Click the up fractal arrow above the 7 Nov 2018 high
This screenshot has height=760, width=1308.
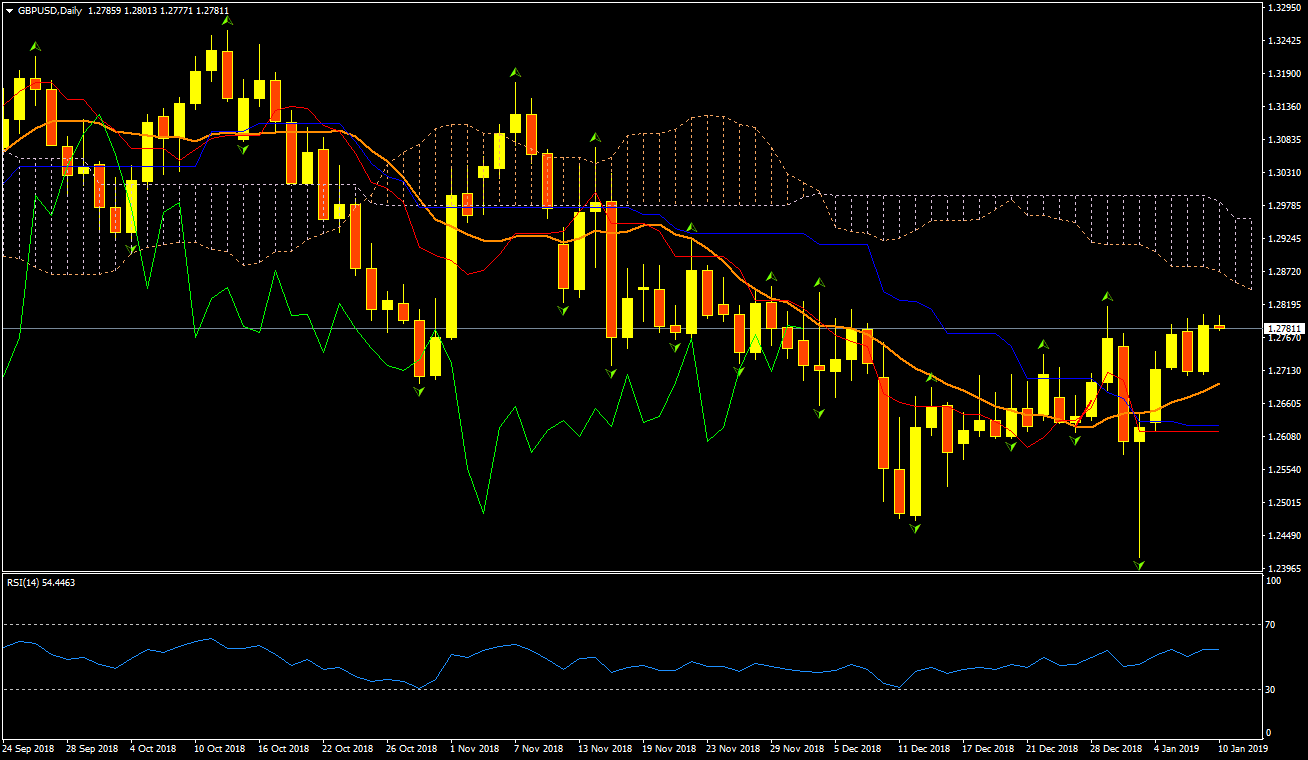click(516, 73)
